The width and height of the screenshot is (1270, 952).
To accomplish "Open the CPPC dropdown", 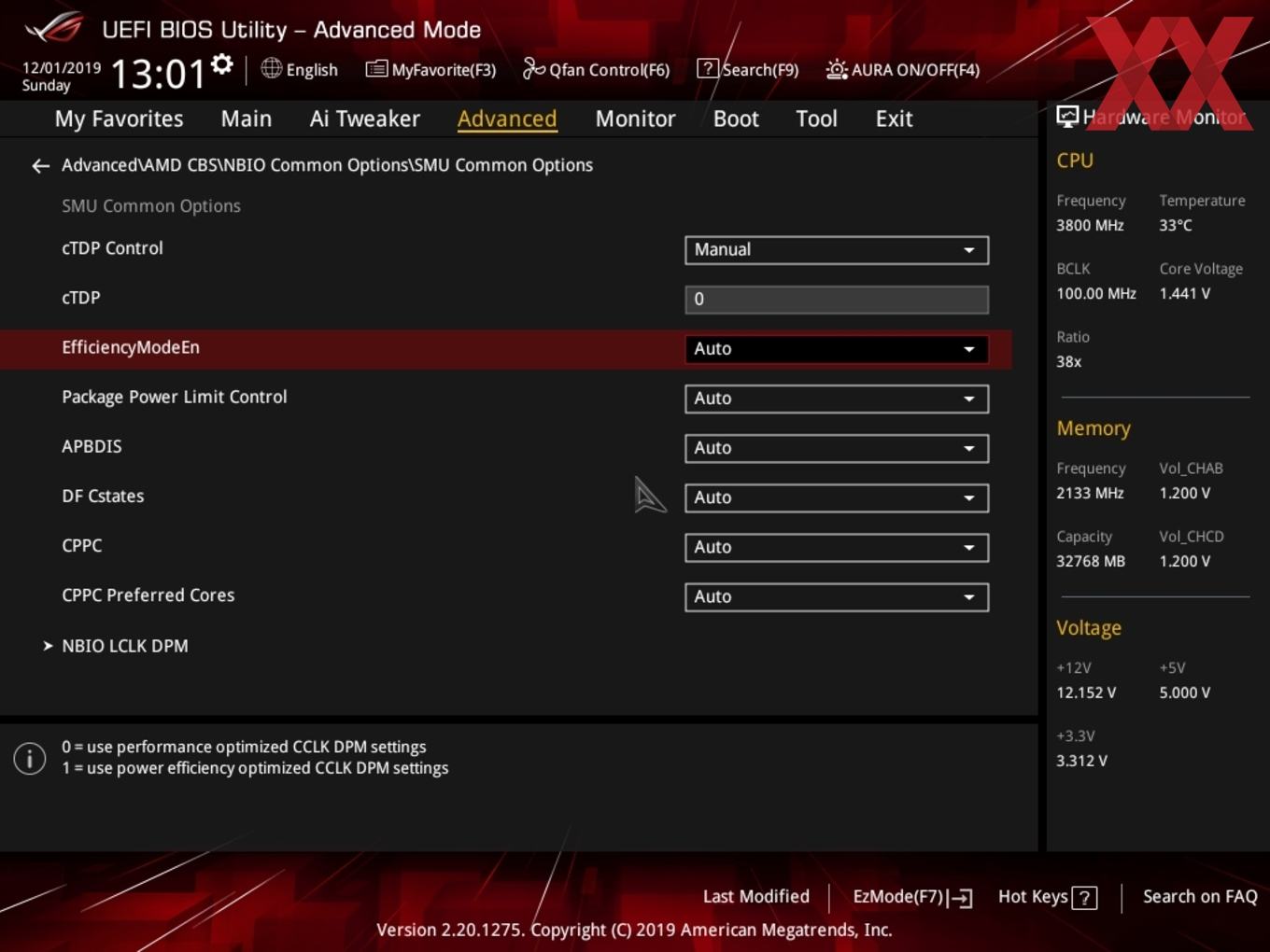I will click(x=837, y=547).
